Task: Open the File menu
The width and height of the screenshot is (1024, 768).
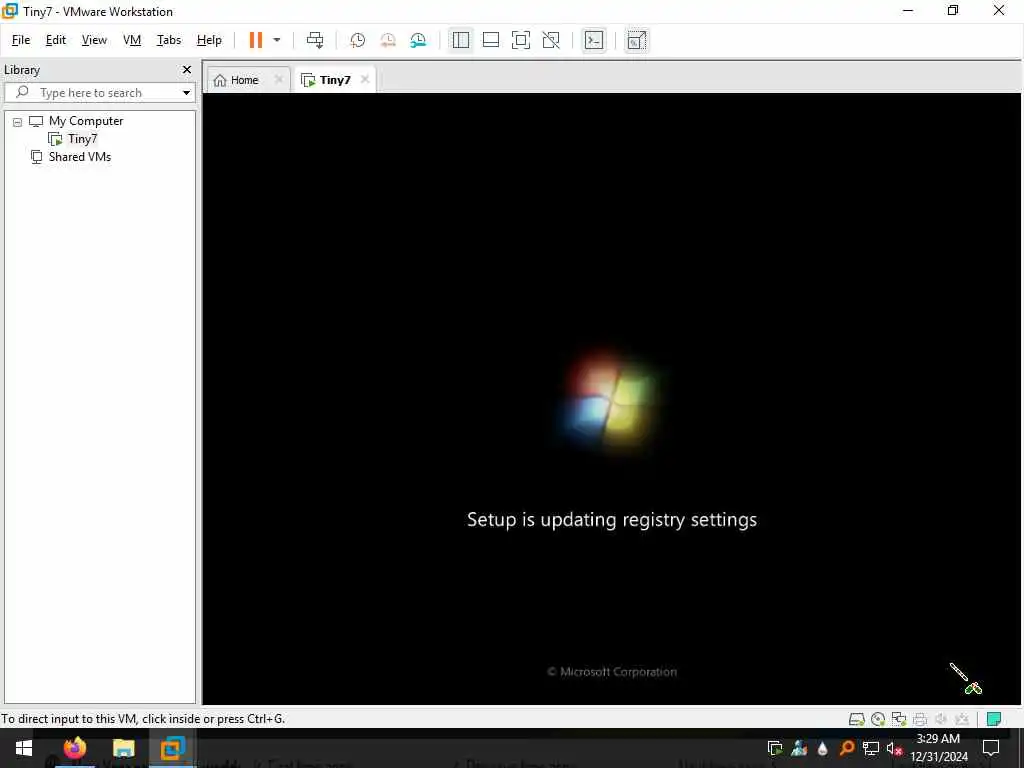Action: pyautogui.click(x=21, y=40)
